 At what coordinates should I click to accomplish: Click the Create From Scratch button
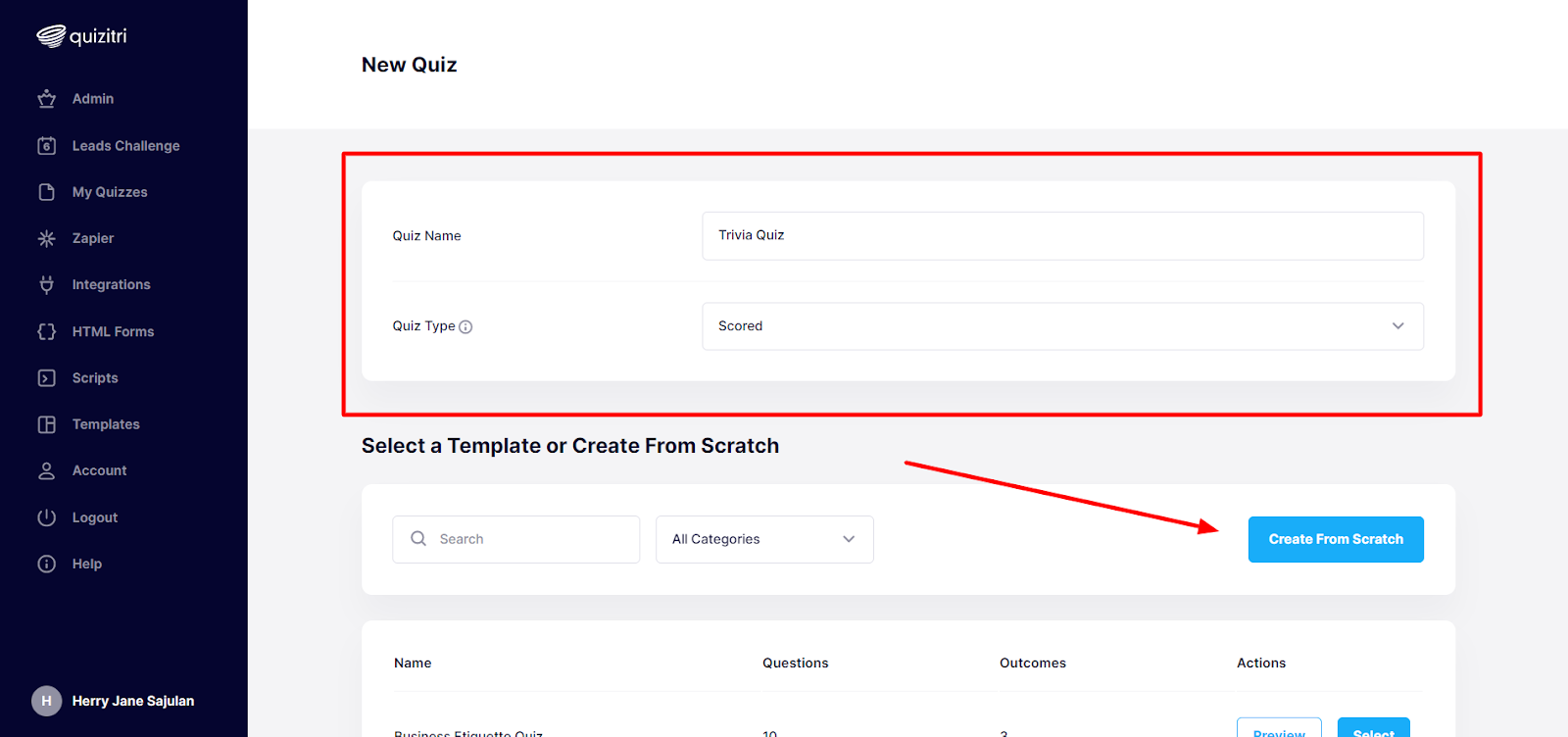tap(1336, 539)
